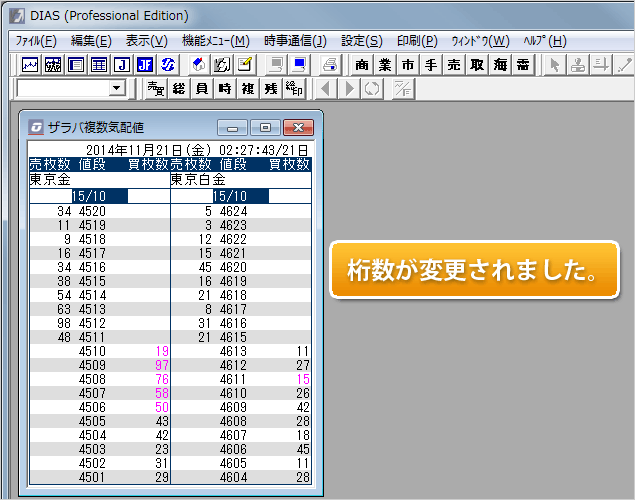Open the ファイル(F) menu
Viewport: 635px width, 500px height.
click(37, 41)
